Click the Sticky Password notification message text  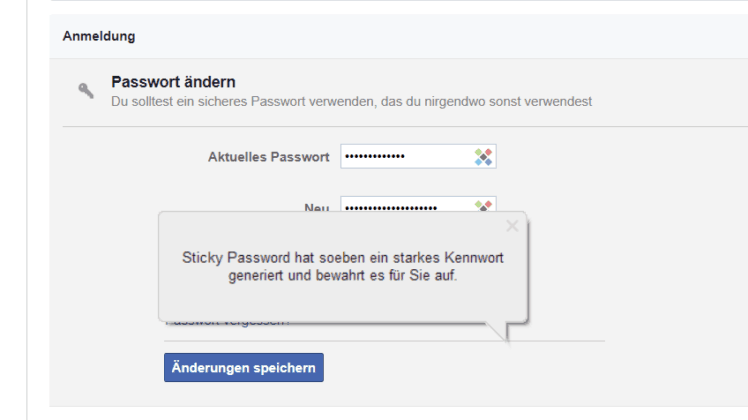click(x=343, y=266)
